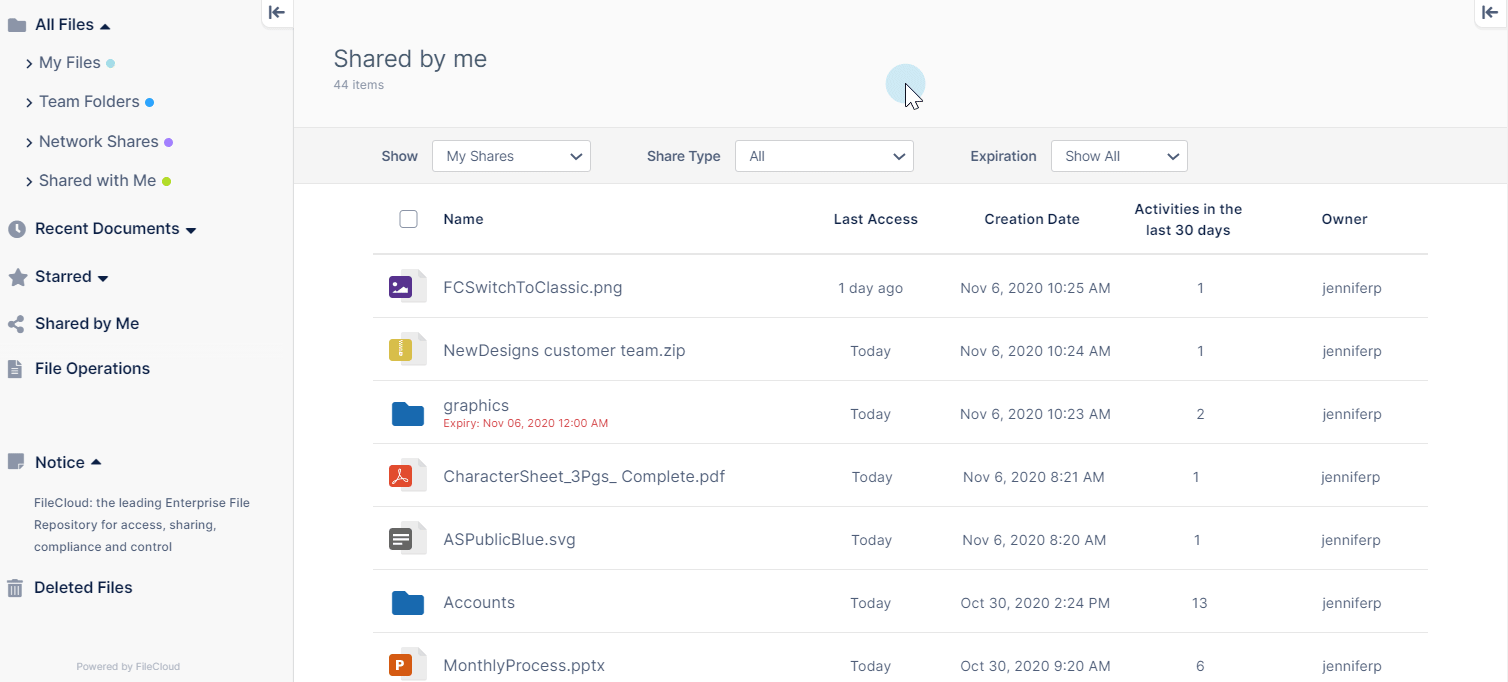Click the Deleted Files trash icon
This screenshot has height=682, width=1508.
(16, 588)
